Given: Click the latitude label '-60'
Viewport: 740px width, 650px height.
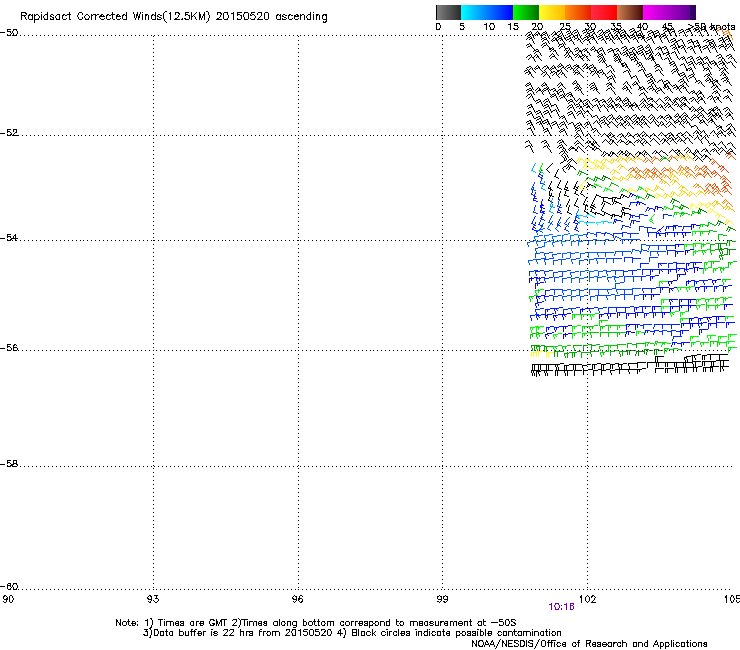Looking at the screenshot, I should click(x=9, y=587).
